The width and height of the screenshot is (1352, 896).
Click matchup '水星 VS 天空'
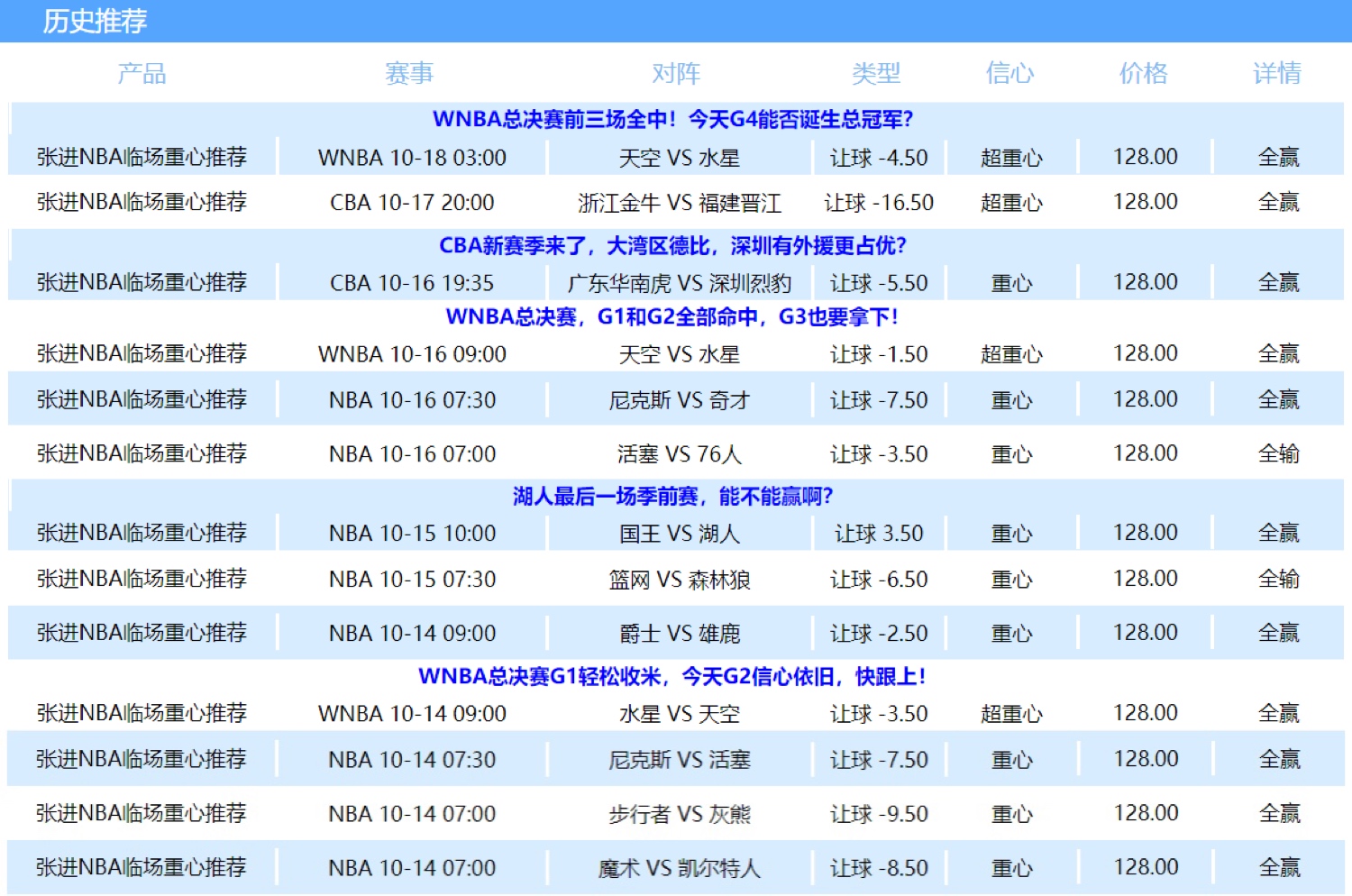pos(680,714)
